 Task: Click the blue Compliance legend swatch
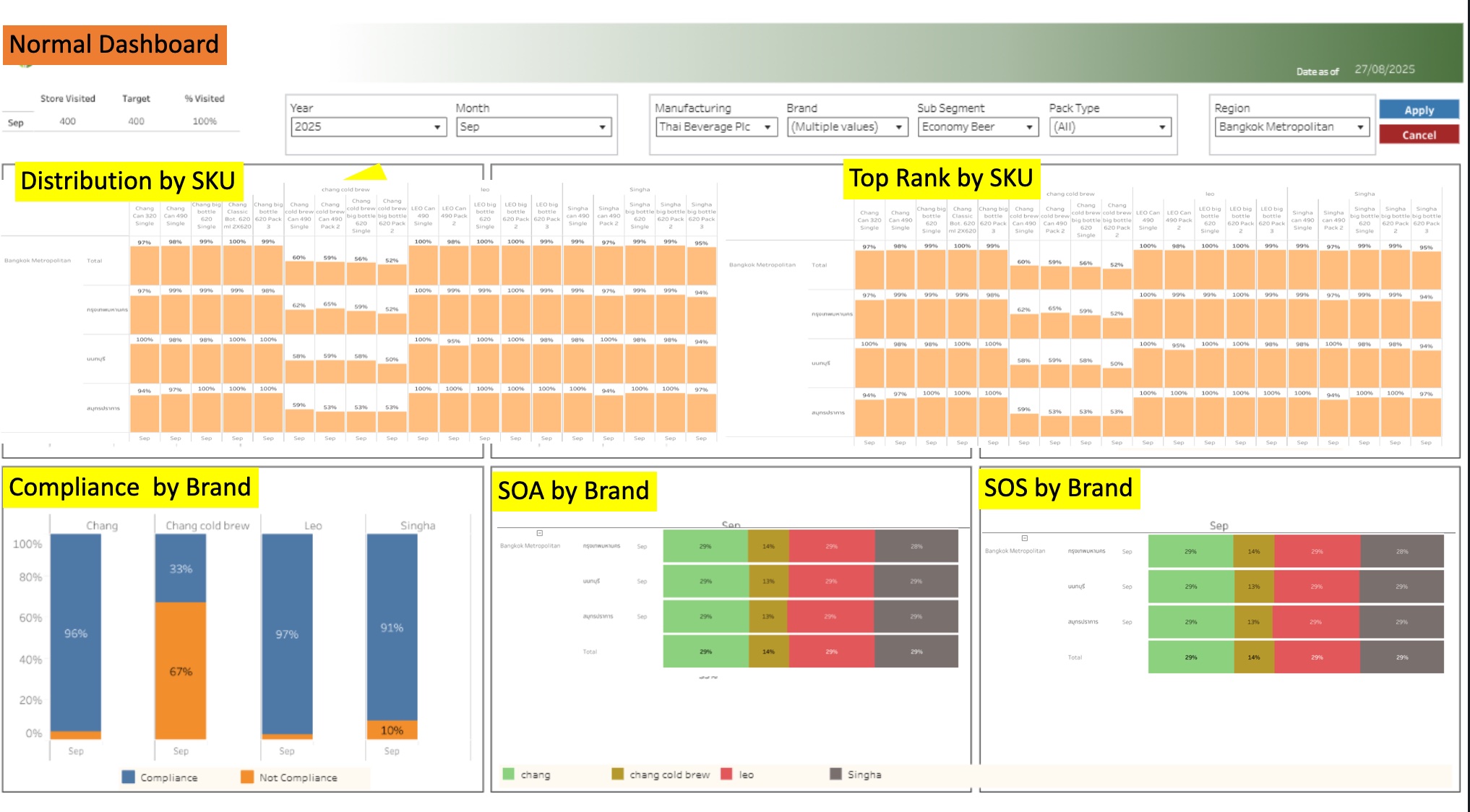129,777
